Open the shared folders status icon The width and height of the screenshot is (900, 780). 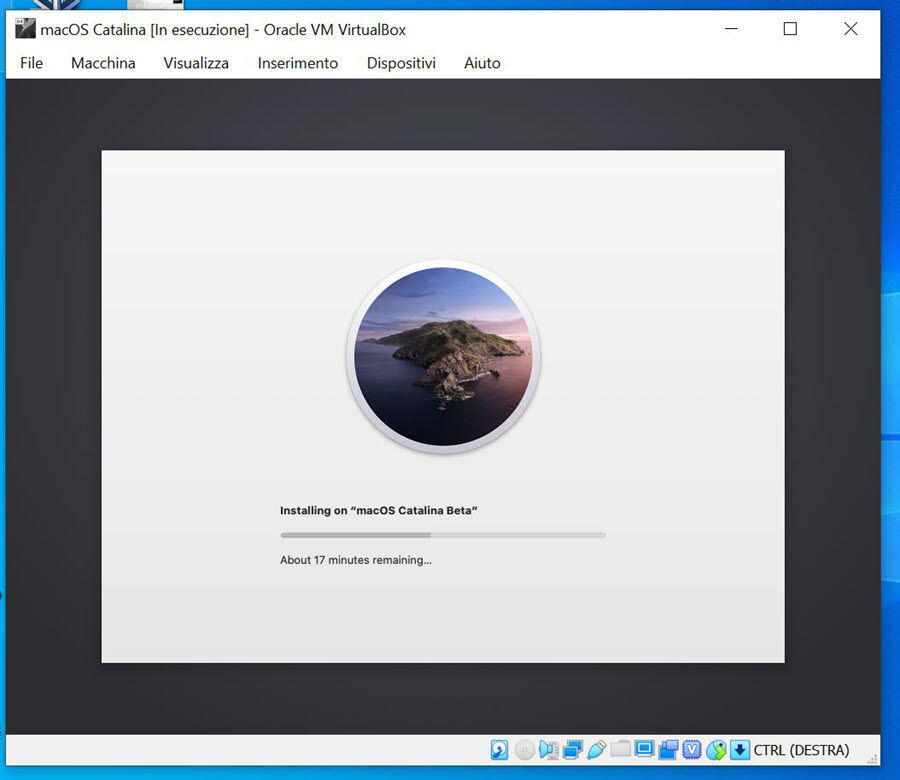[621, 750]
